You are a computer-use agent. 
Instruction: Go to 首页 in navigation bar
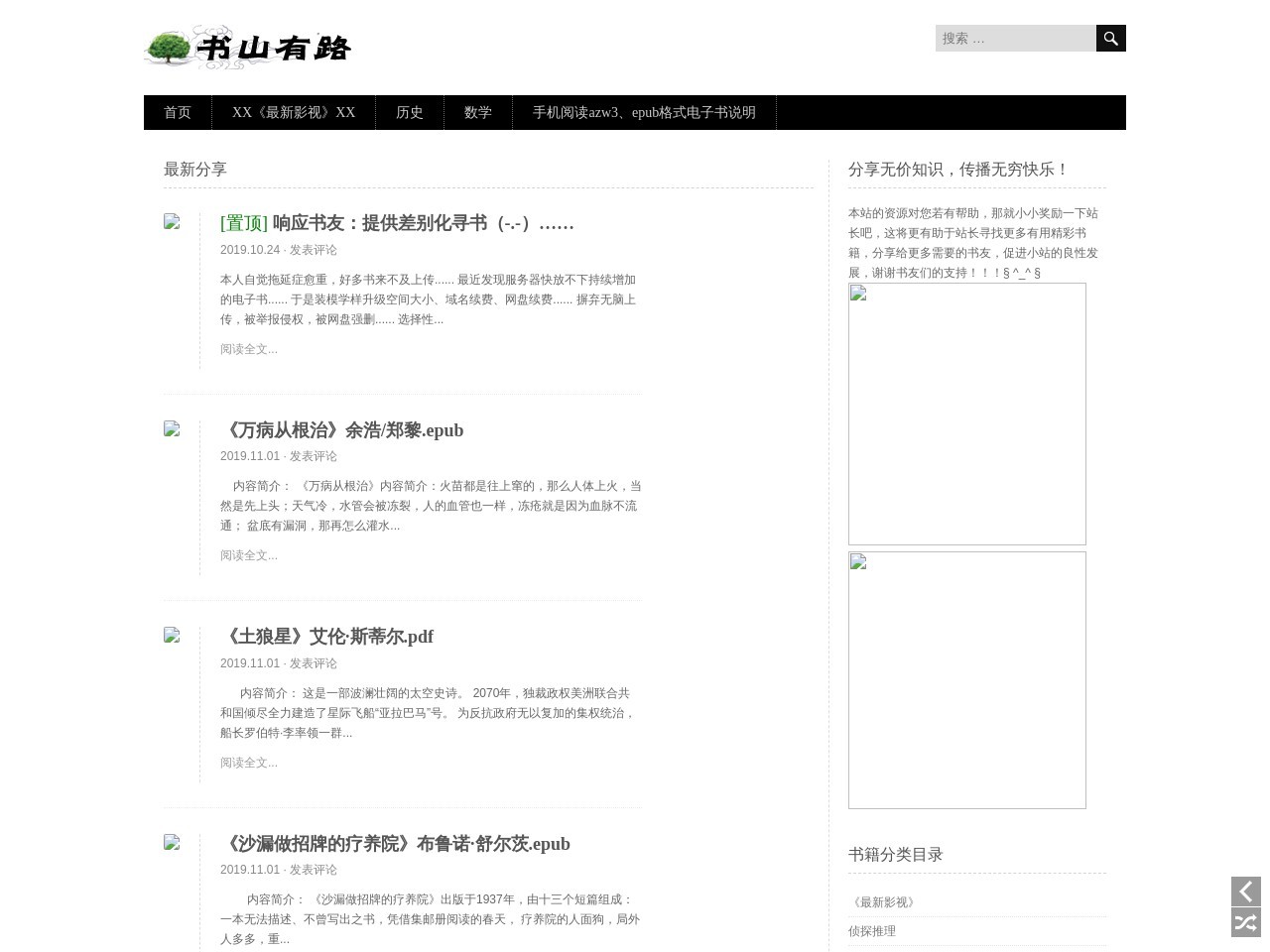tap(178, 113)
